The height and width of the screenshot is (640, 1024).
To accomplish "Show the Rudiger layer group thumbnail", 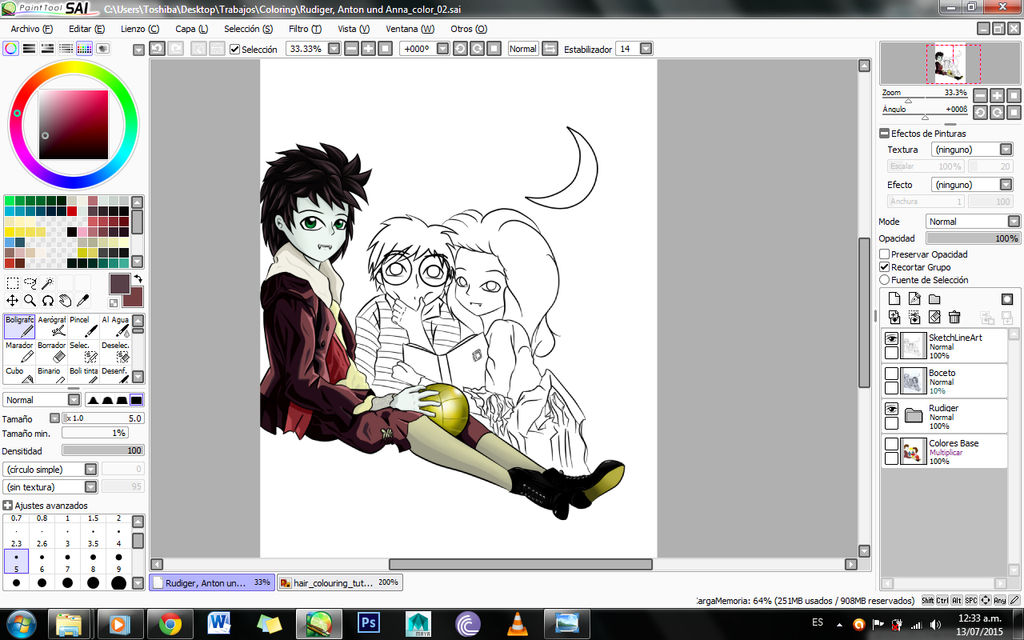I will point(913,414).
